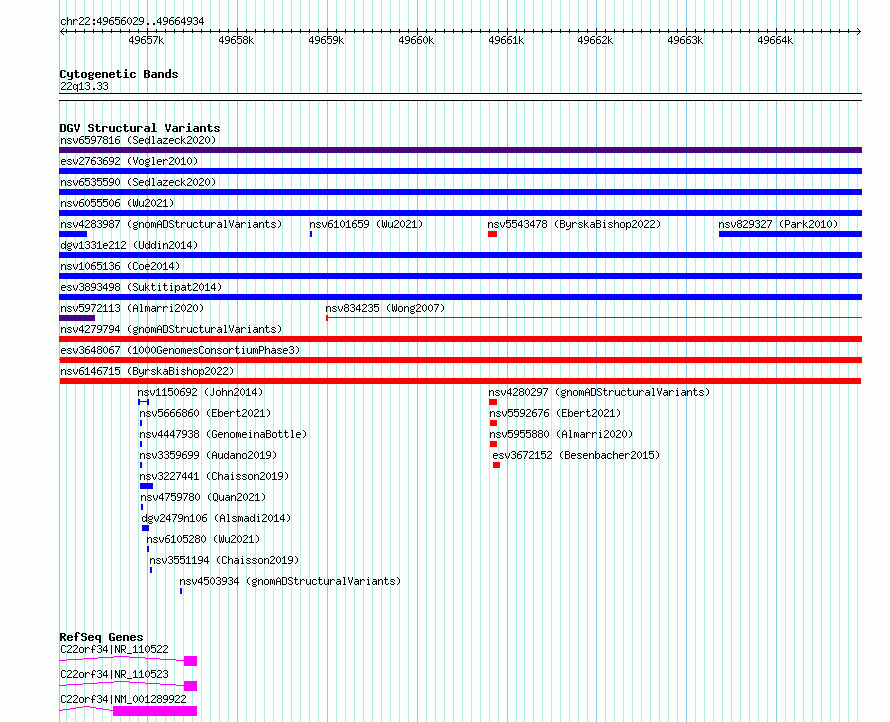
Task: Select the 49662k ruler tick label
Action: click(595, 40)
